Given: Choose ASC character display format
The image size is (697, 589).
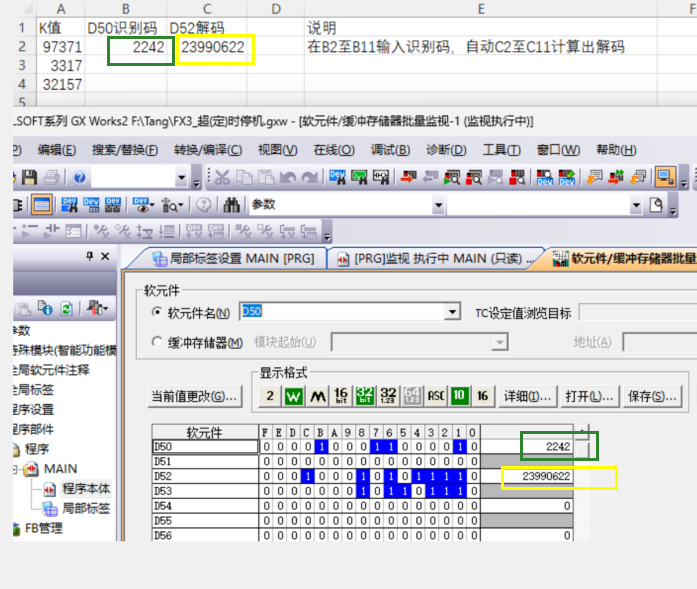Looking at the screenshot, I should pyautogui.click(x=436, y=396).
